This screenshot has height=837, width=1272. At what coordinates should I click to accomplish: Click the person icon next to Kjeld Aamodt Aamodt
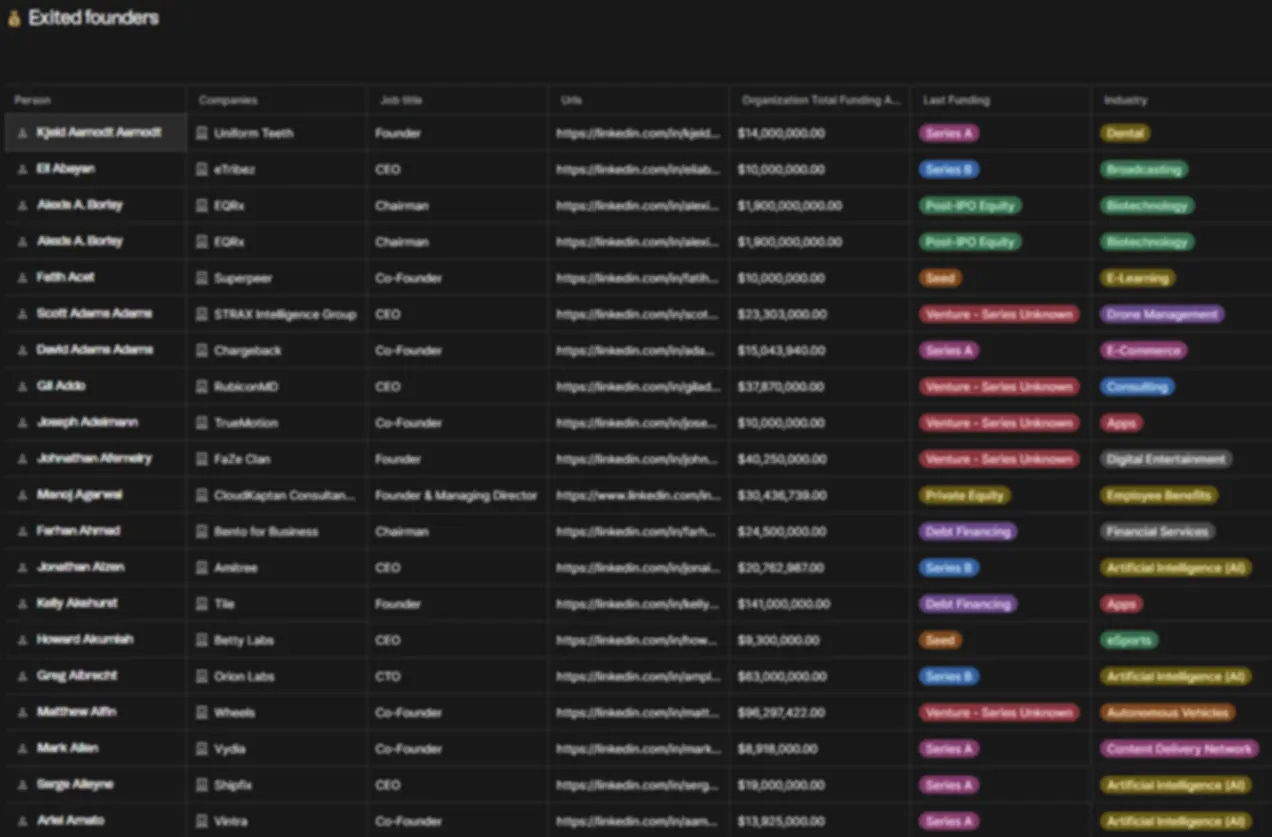pos(22,133)
